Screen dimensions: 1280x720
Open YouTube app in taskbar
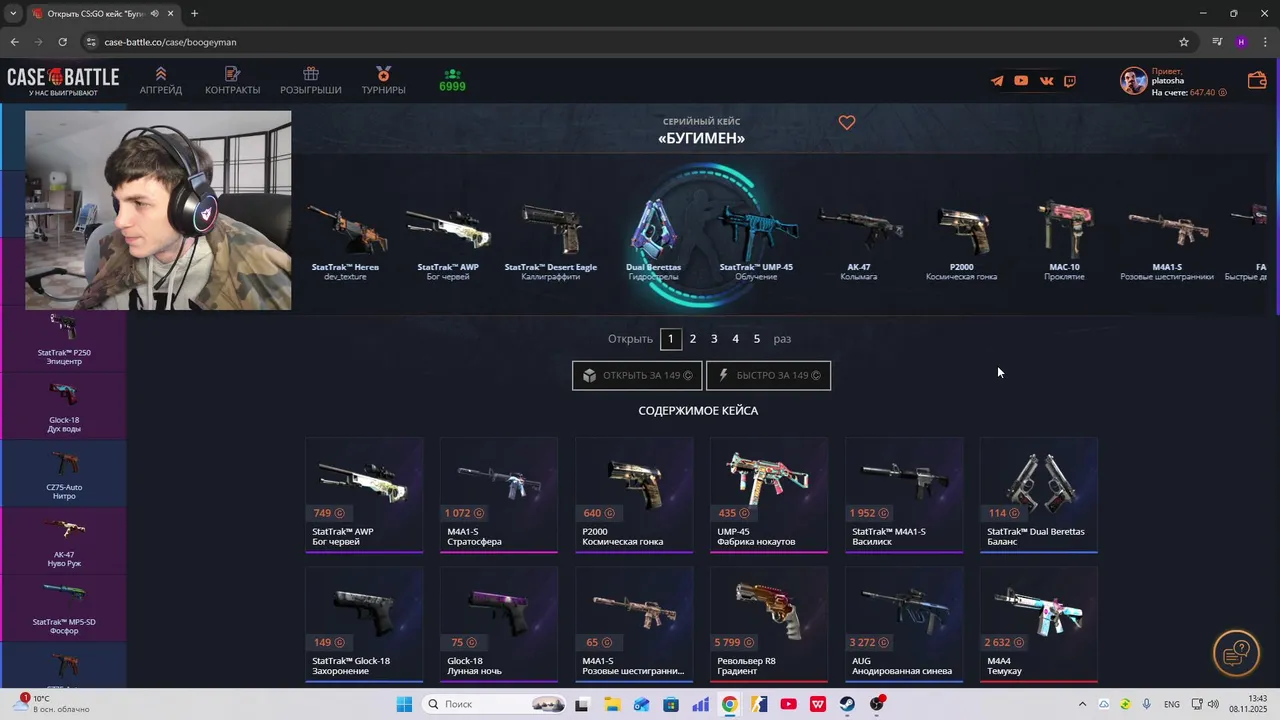pyautogui.click(x=788, y=704)
